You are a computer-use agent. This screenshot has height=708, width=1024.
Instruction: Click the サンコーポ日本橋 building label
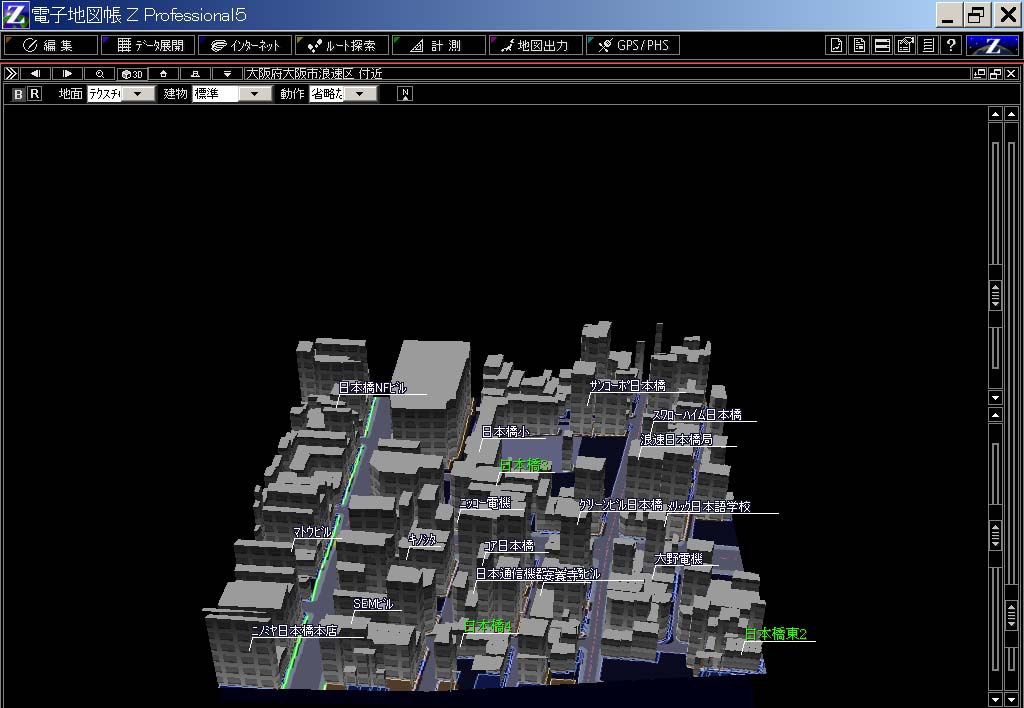coord(628,385)
